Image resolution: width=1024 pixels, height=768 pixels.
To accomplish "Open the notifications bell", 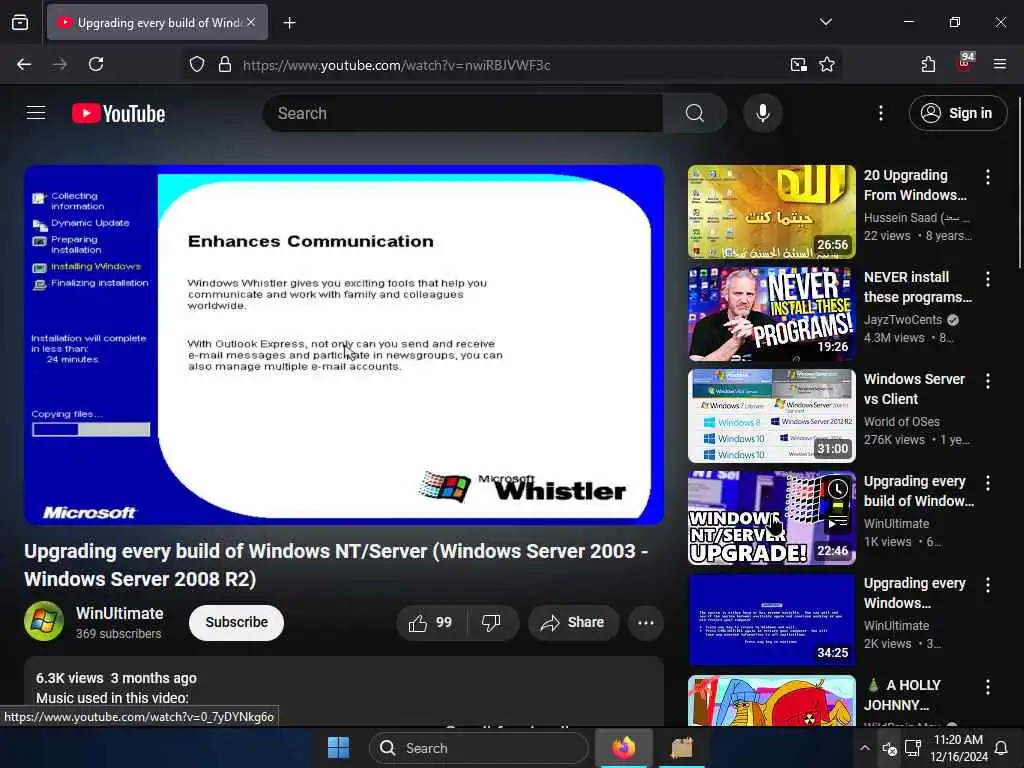I will pyautogui.click(x=1000, y=748).
